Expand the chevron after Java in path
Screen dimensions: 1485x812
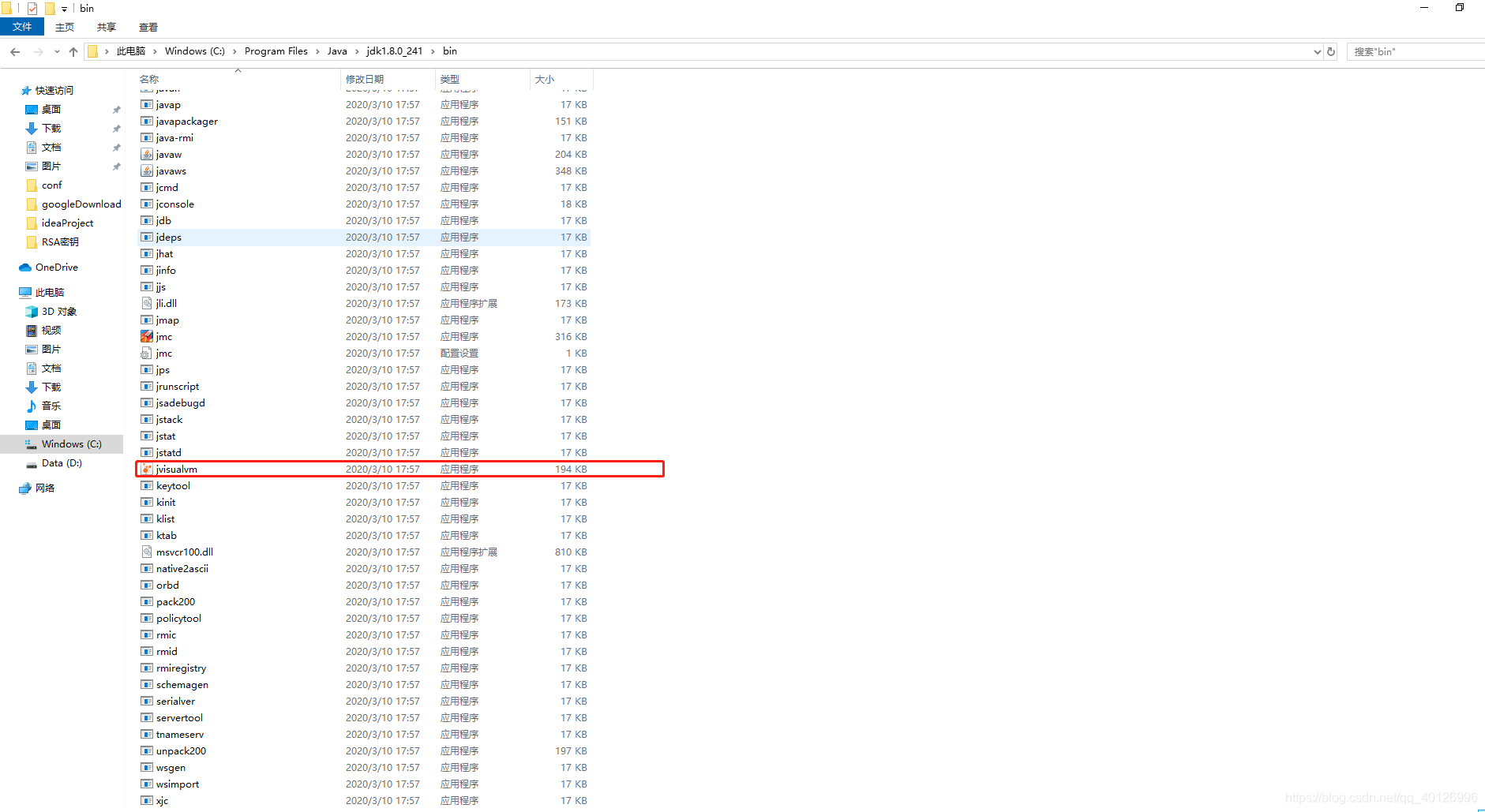point(357,51)
